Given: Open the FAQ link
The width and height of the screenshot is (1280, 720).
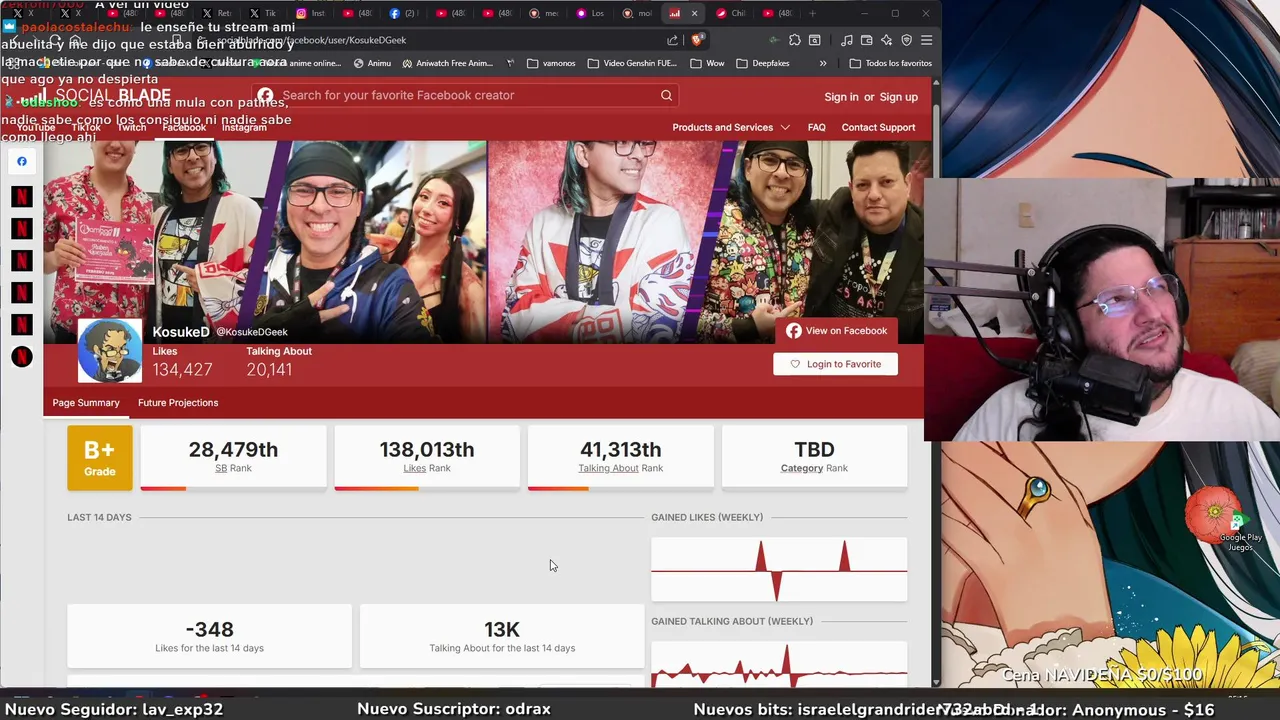Looking at the screenshot, I should [x=816, y=127].
